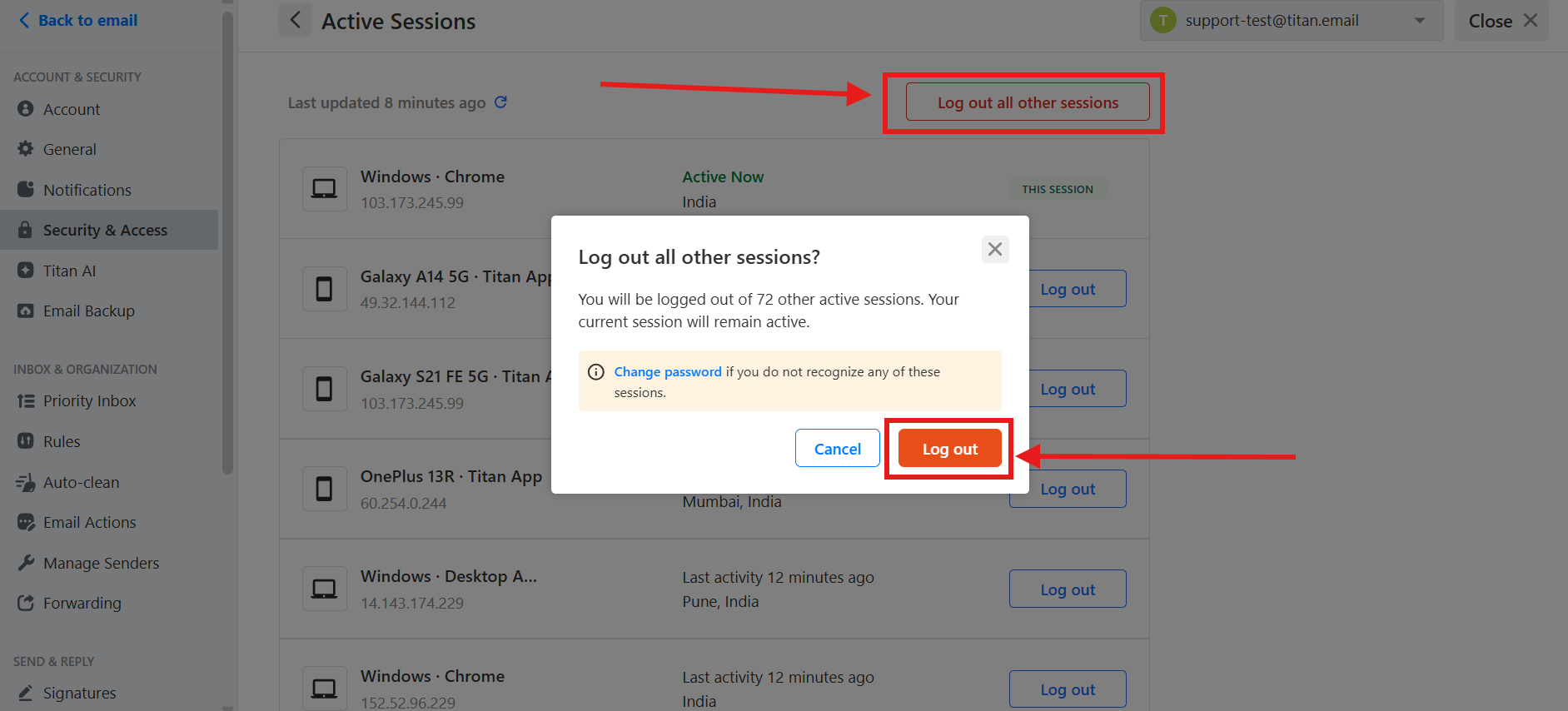Expand the support-test@titan.email account dropdown

click(x=1420, y=21)
